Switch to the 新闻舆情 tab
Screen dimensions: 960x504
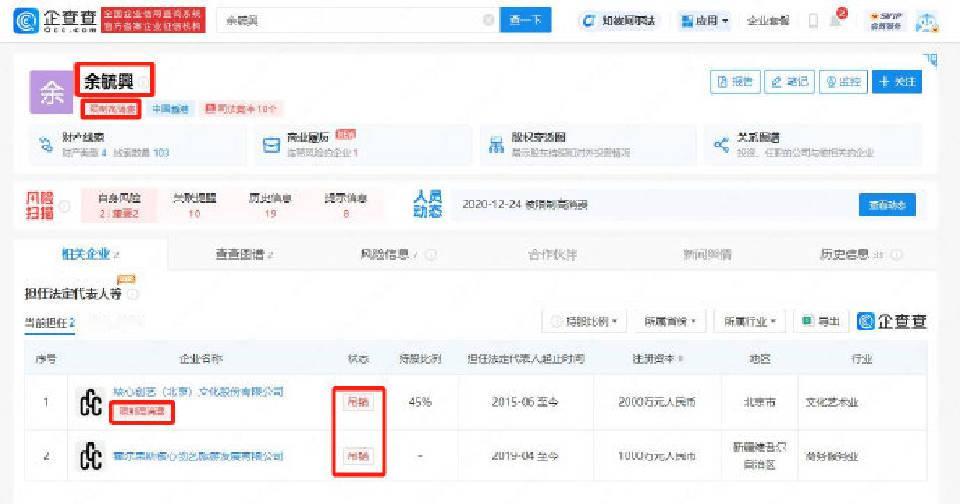(707, 254)
